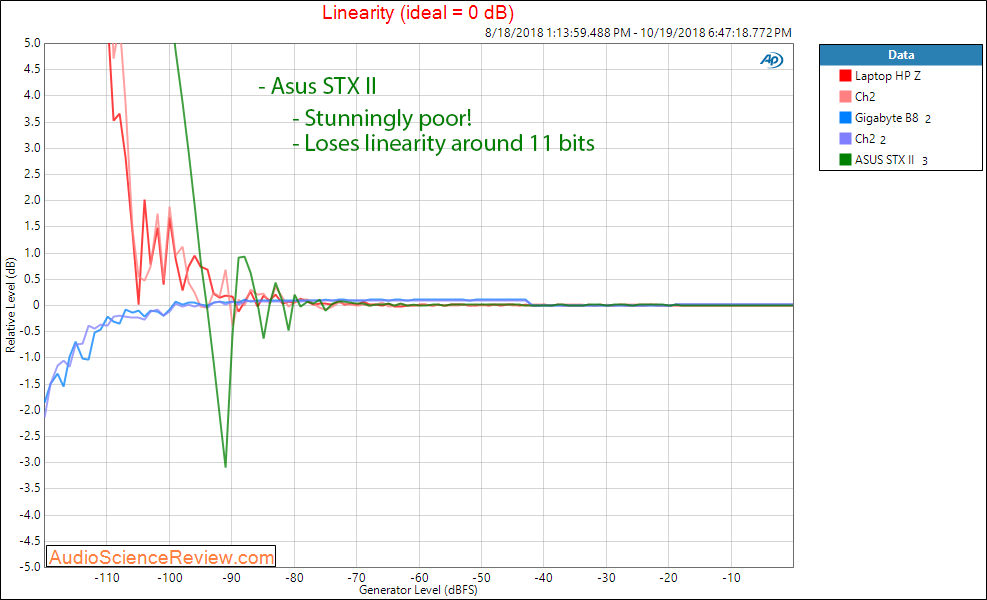987x600 pixels.
Task: Click the 'Ch2' label beside the purple swatch
Action: coord(865,139)
